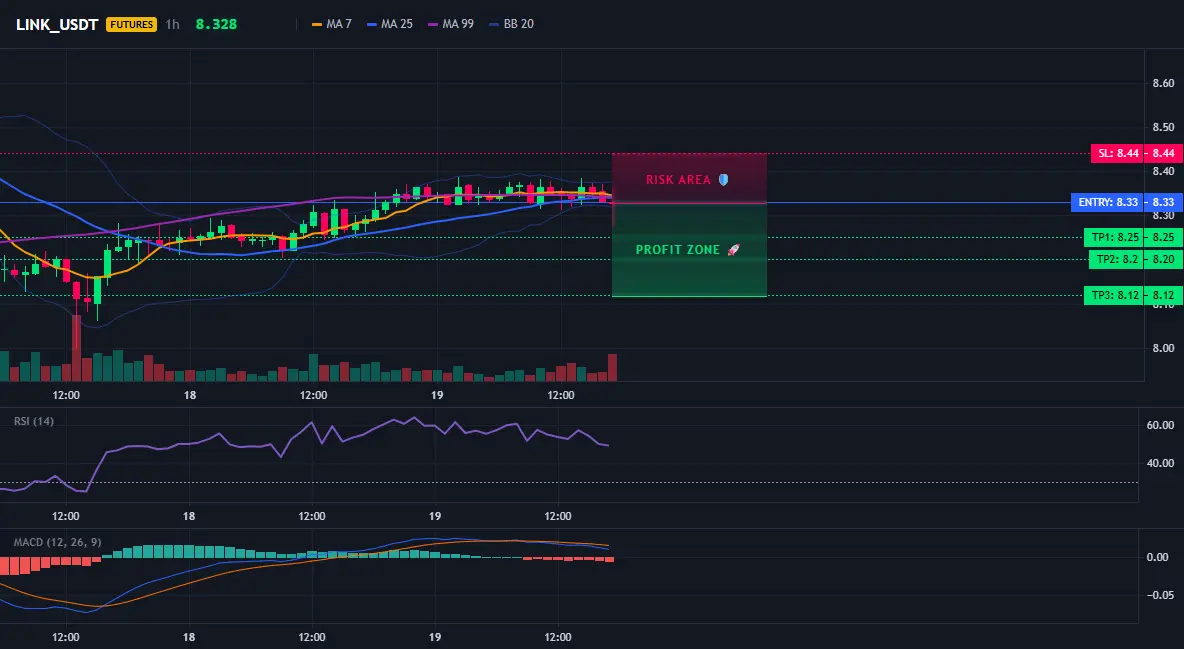Select the 1h timeframe label
Screen dimensions: 1184x649
(x=173, y=24)
